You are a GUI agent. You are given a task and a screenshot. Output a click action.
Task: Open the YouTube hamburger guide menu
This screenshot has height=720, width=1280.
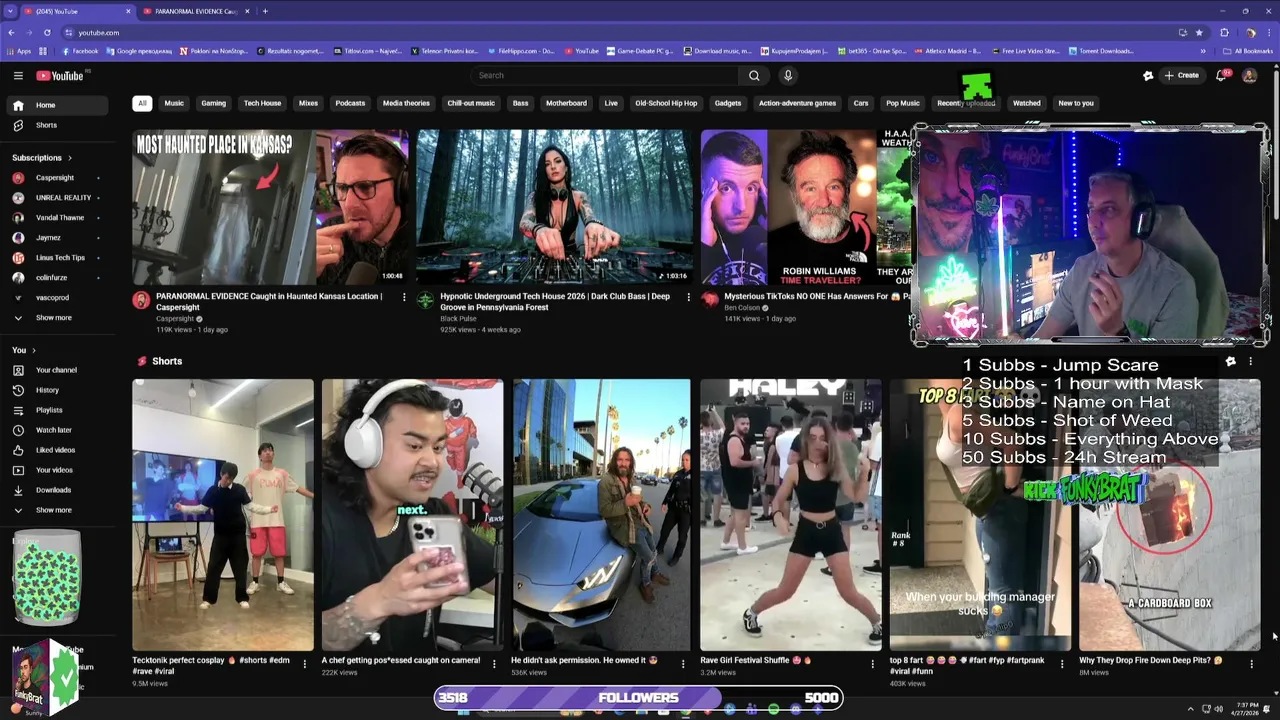tap(18, 75)
